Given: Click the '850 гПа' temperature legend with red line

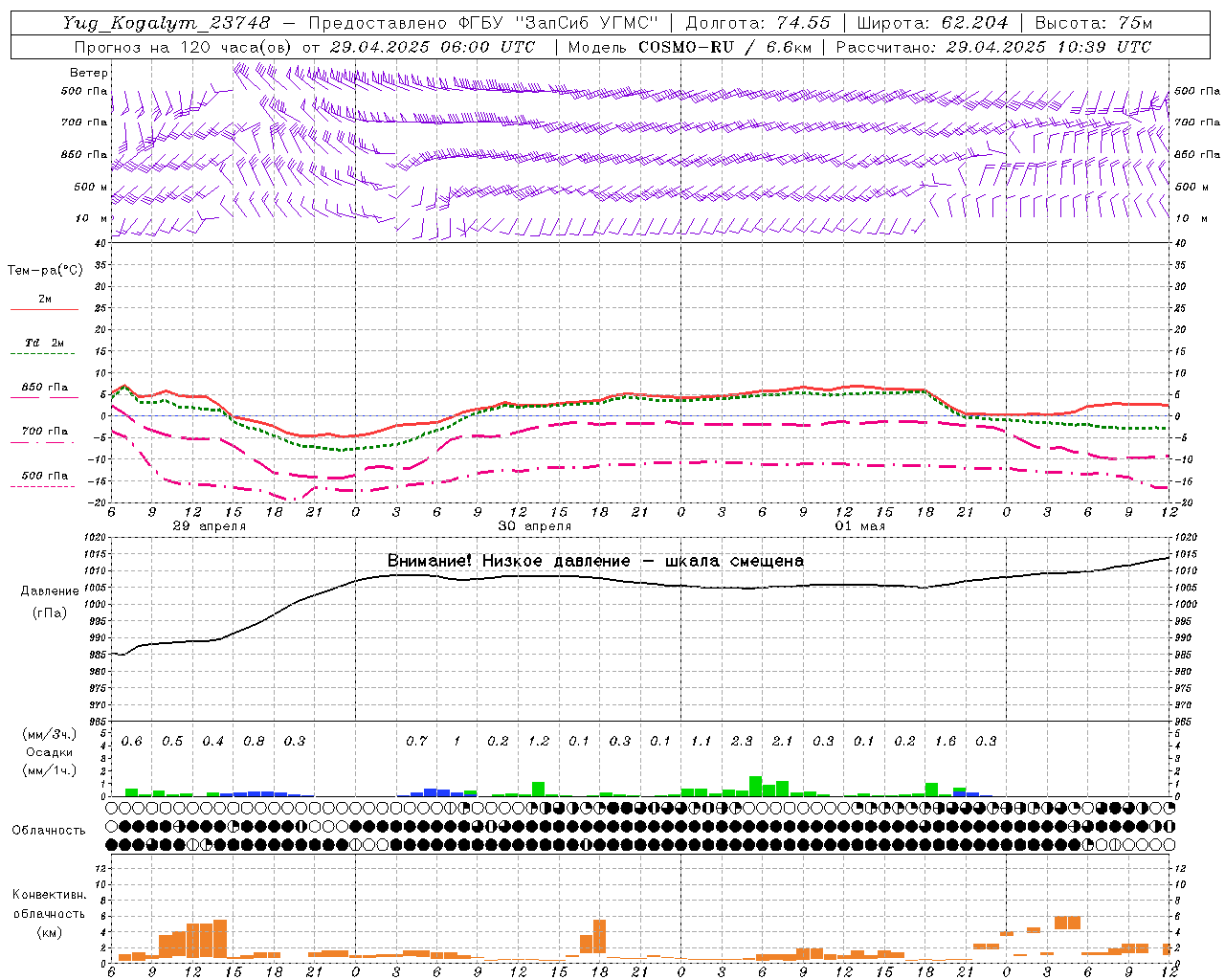Looking at the screenshot, I should pos(45,388).
